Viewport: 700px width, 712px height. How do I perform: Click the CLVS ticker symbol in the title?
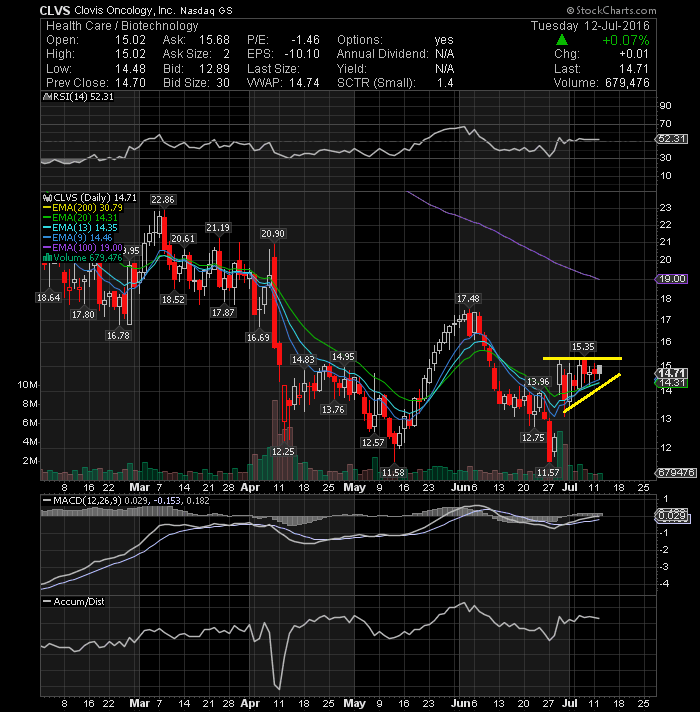(x=54, y=10)
